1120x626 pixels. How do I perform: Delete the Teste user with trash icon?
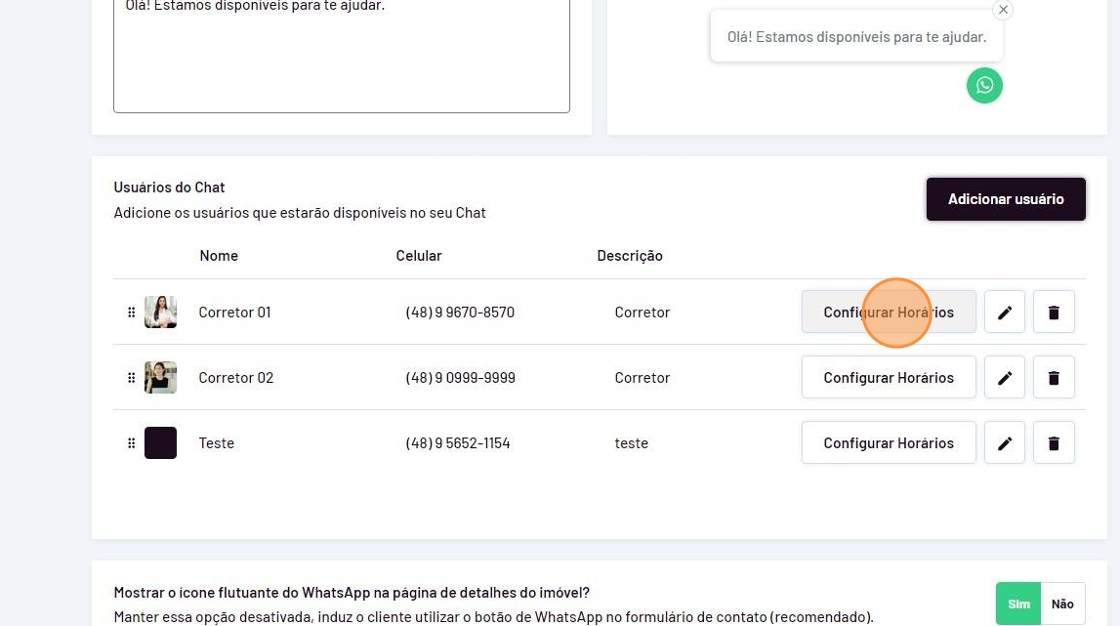click(1053, 443)
